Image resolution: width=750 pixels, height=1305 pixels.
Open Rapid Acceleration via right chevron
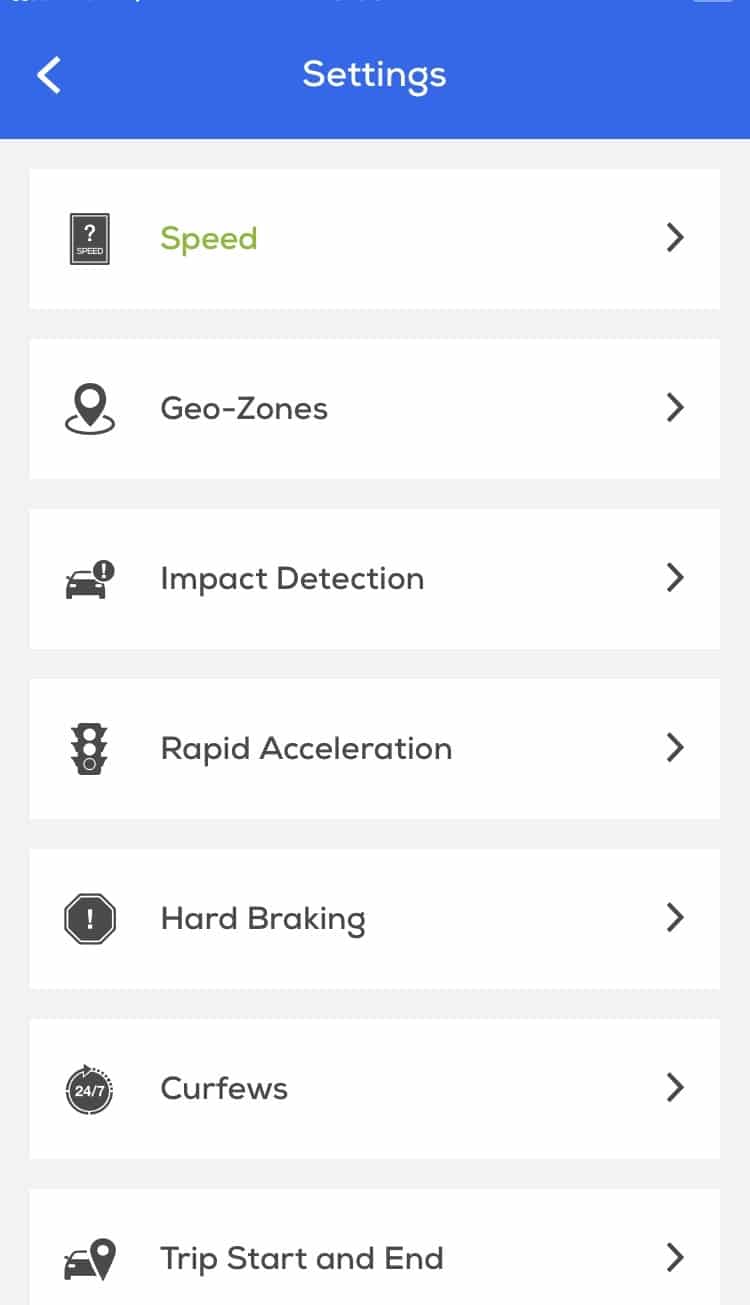675,748
